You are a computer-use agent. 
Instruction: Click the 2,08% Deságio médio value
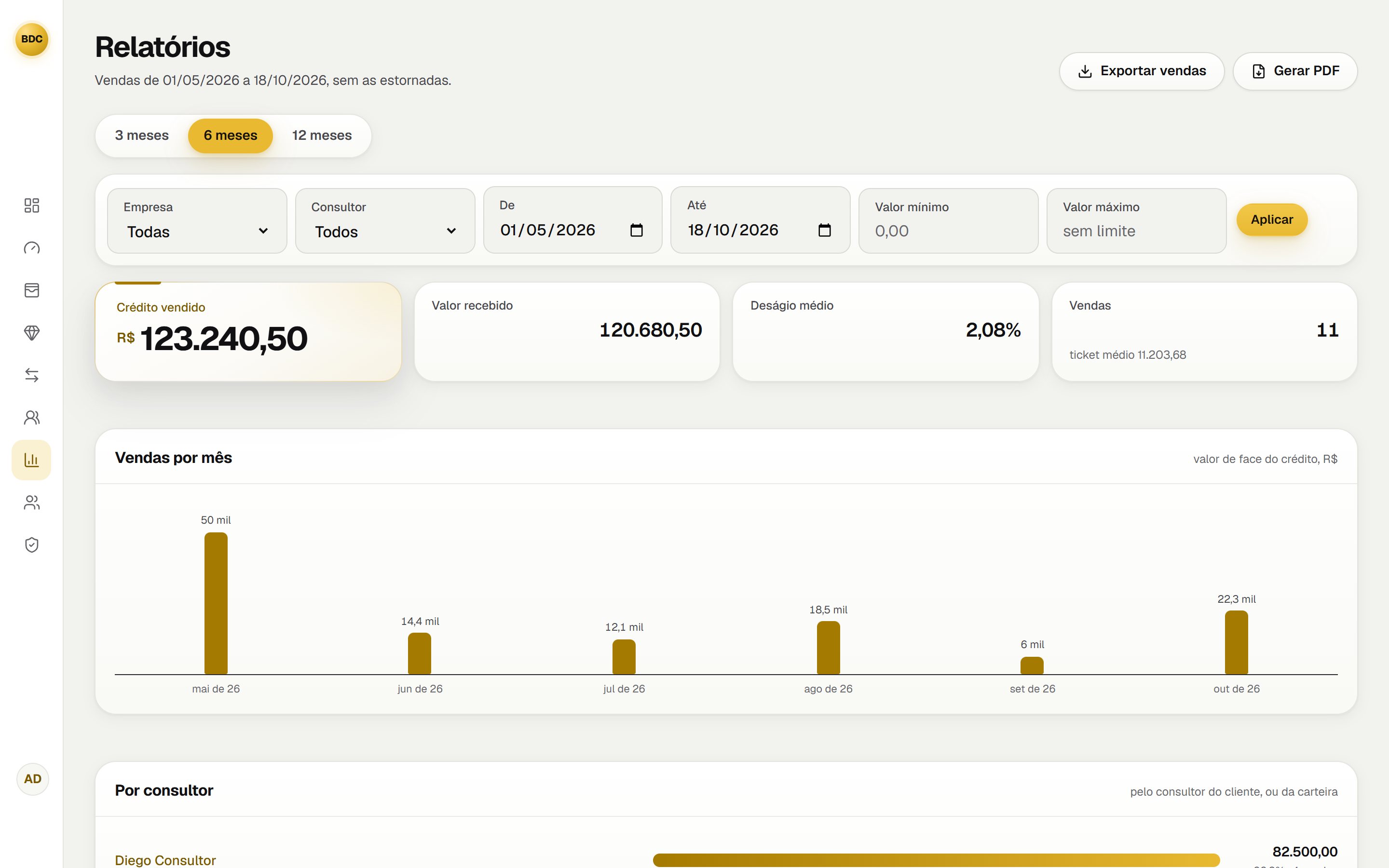[993, 330]
